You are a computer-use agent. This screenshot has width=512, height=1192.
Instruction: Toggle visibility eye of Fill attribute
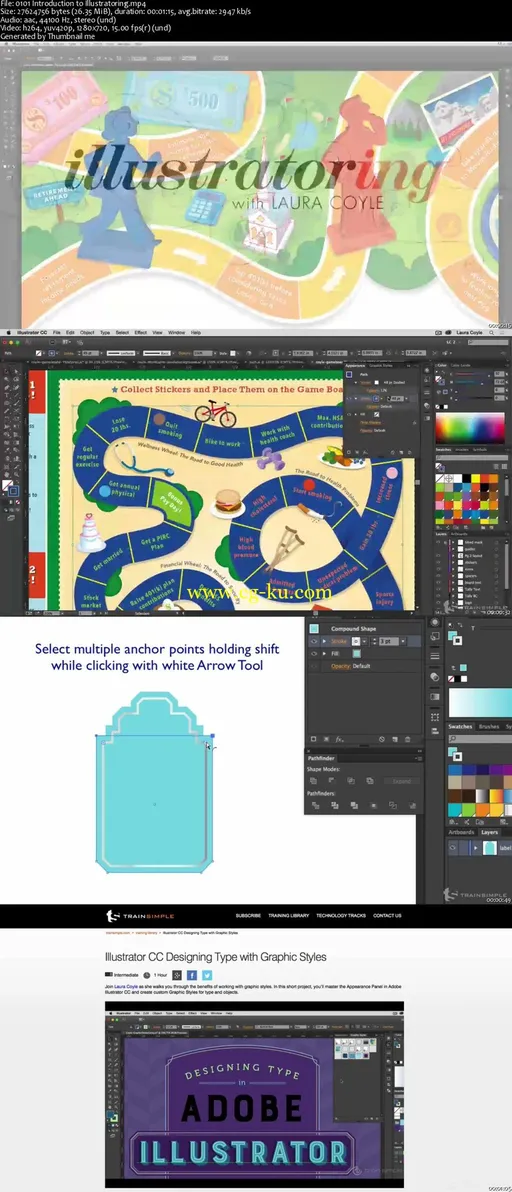pos(314,653)
